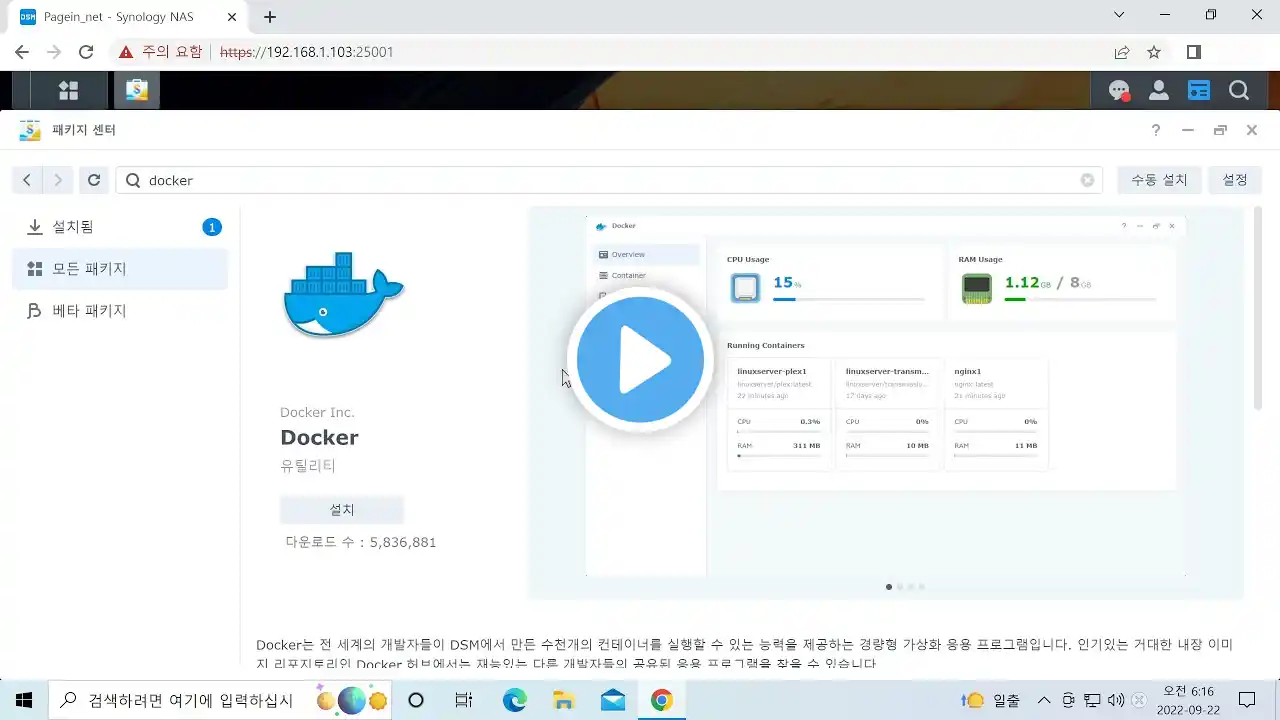1280x720 pixels.
Task: Click the package detail vertical scrollbar
Action: pyautogui.click(x=1258, y=308)
